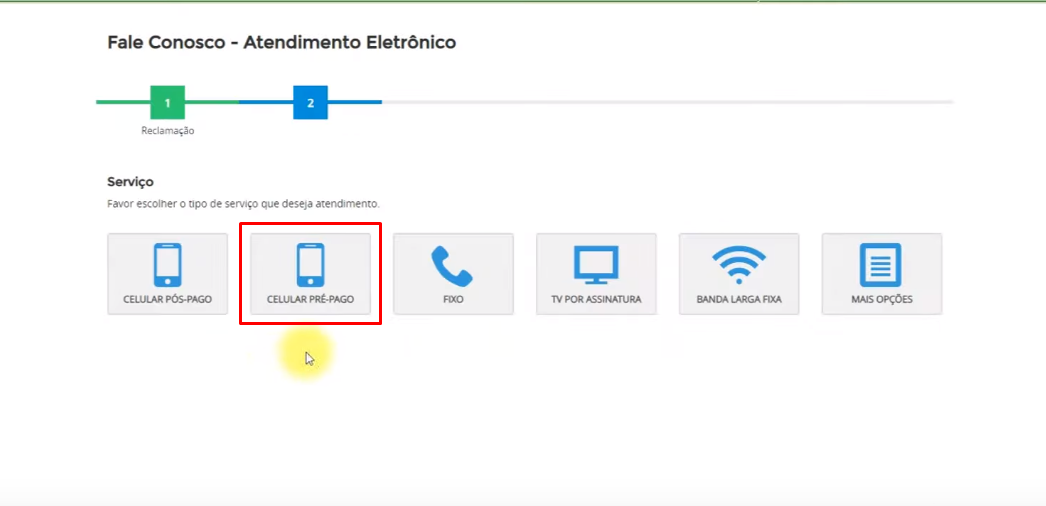Image resolution: width=1046 pixels, height=506 pixels.
Task: Expand the "MAIS OPÇÕES" label for more services
Action: point(881,299)
